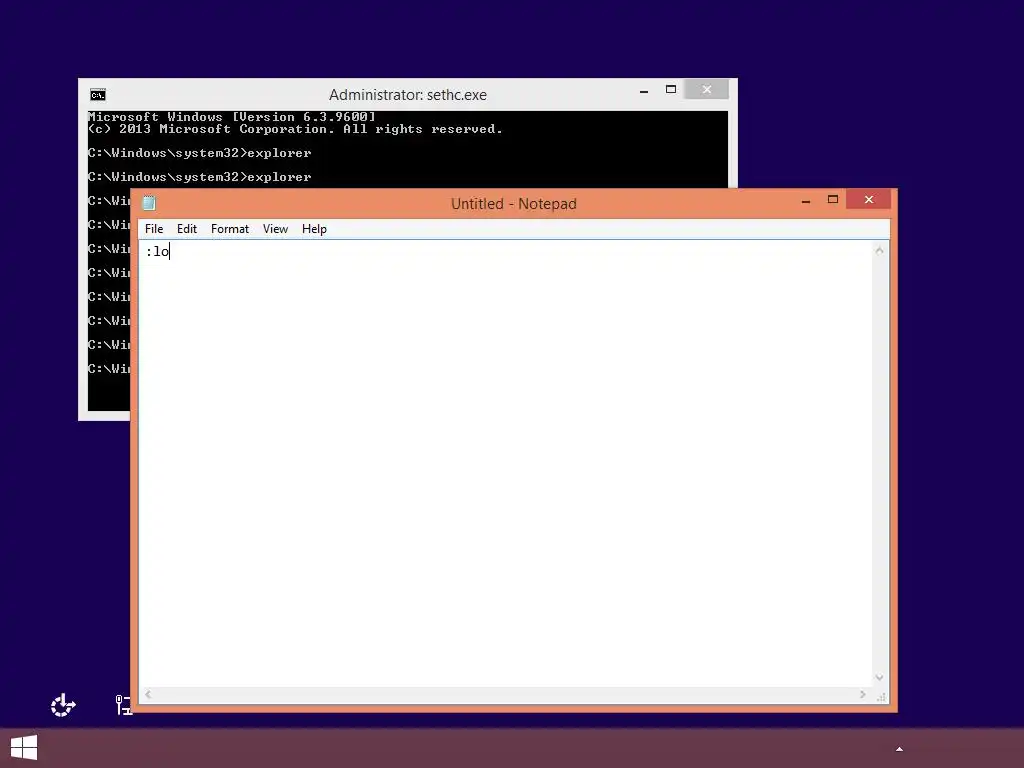Click the sethc.exe command prompt icon
Viewport: 1024px width, 768px height.
(x=98, y=95)
